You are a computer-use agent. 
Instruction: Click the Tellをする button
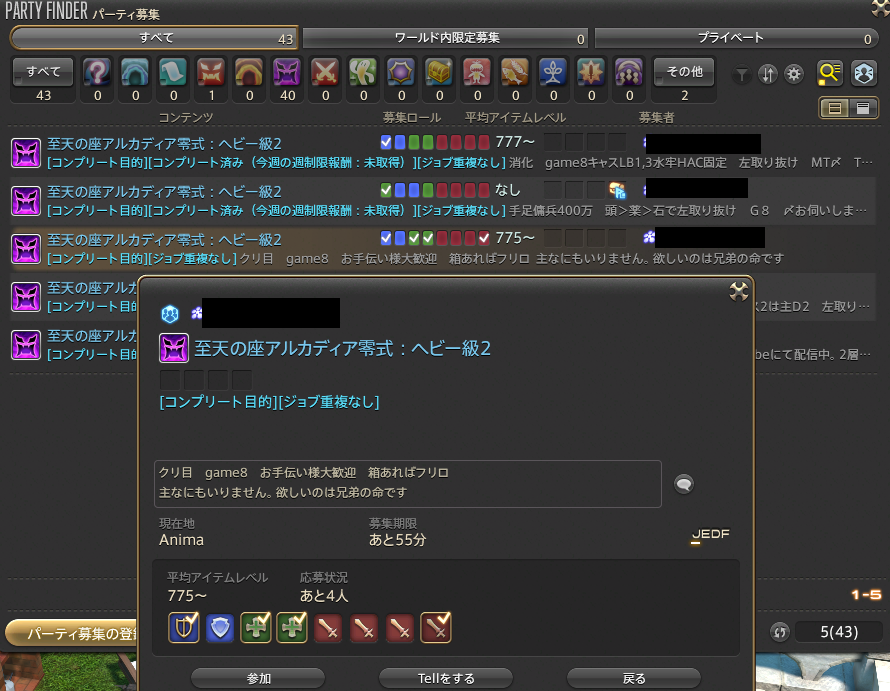coord(446,678)
